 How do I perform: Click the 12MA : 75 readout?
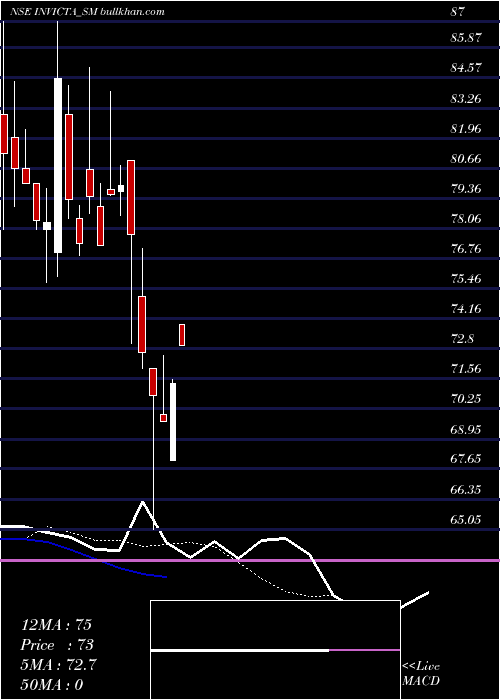pos(57,625)
